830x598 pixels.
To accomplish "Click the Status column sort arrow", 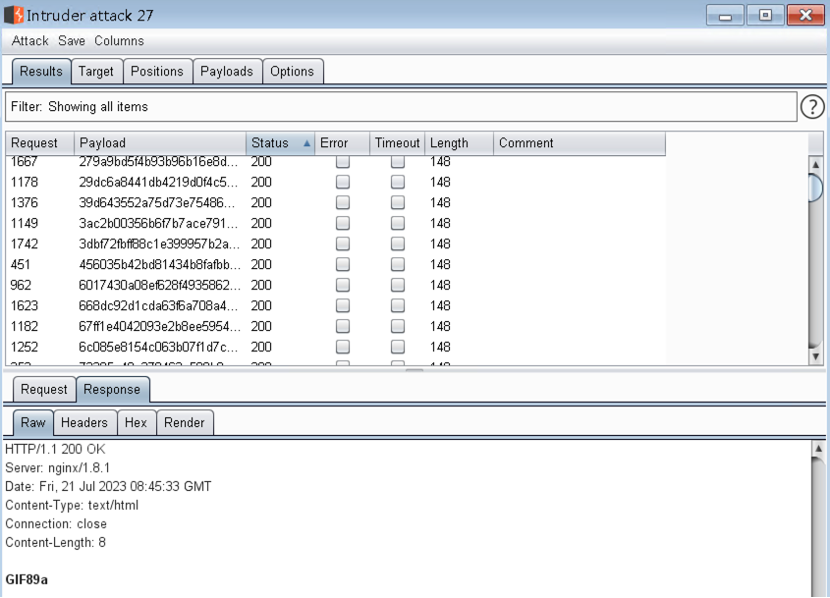I will [x=307, y=143].
